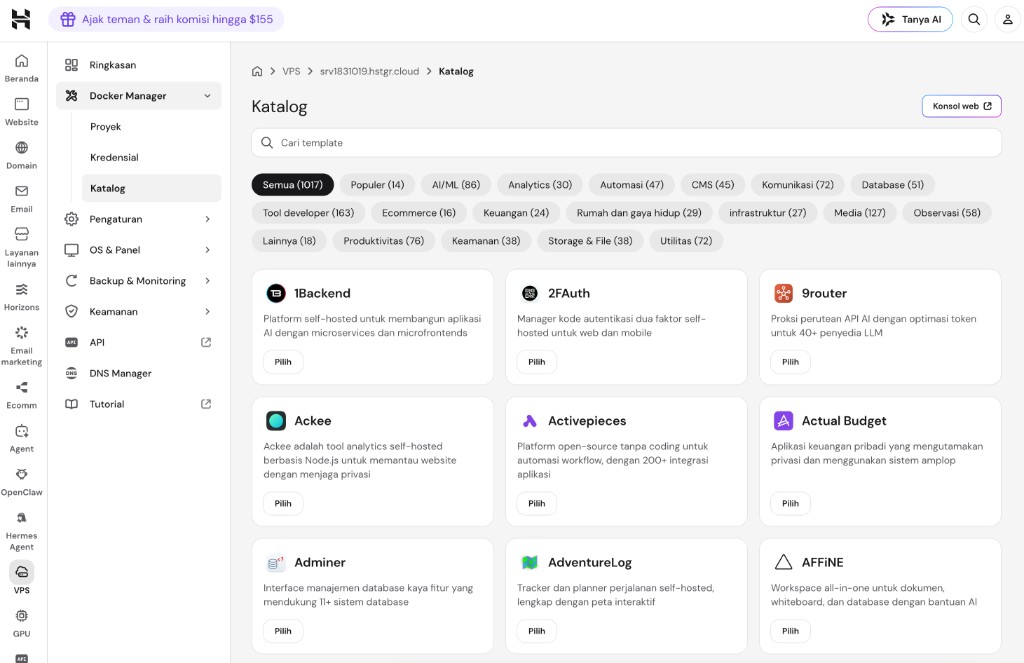
Task: Open DNS Manager in the sidebar
Action: pyautogui.click(x=138, y=373)
